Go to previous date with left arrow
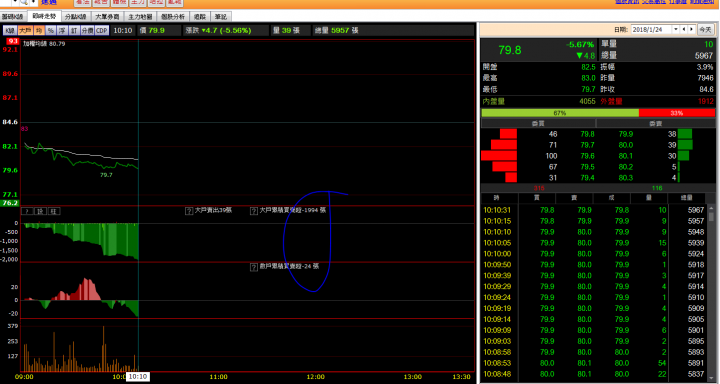This screenshot has width=720, height=384. [x=684, y=29]
